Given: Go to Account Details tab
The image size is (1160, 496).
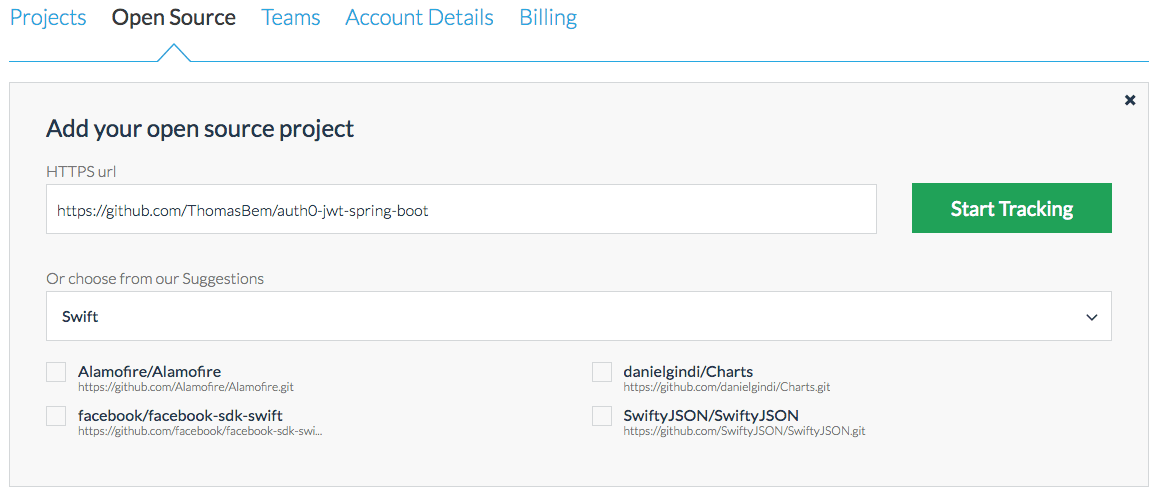Looking at the screenshot, I should click(x=419, y=18).
